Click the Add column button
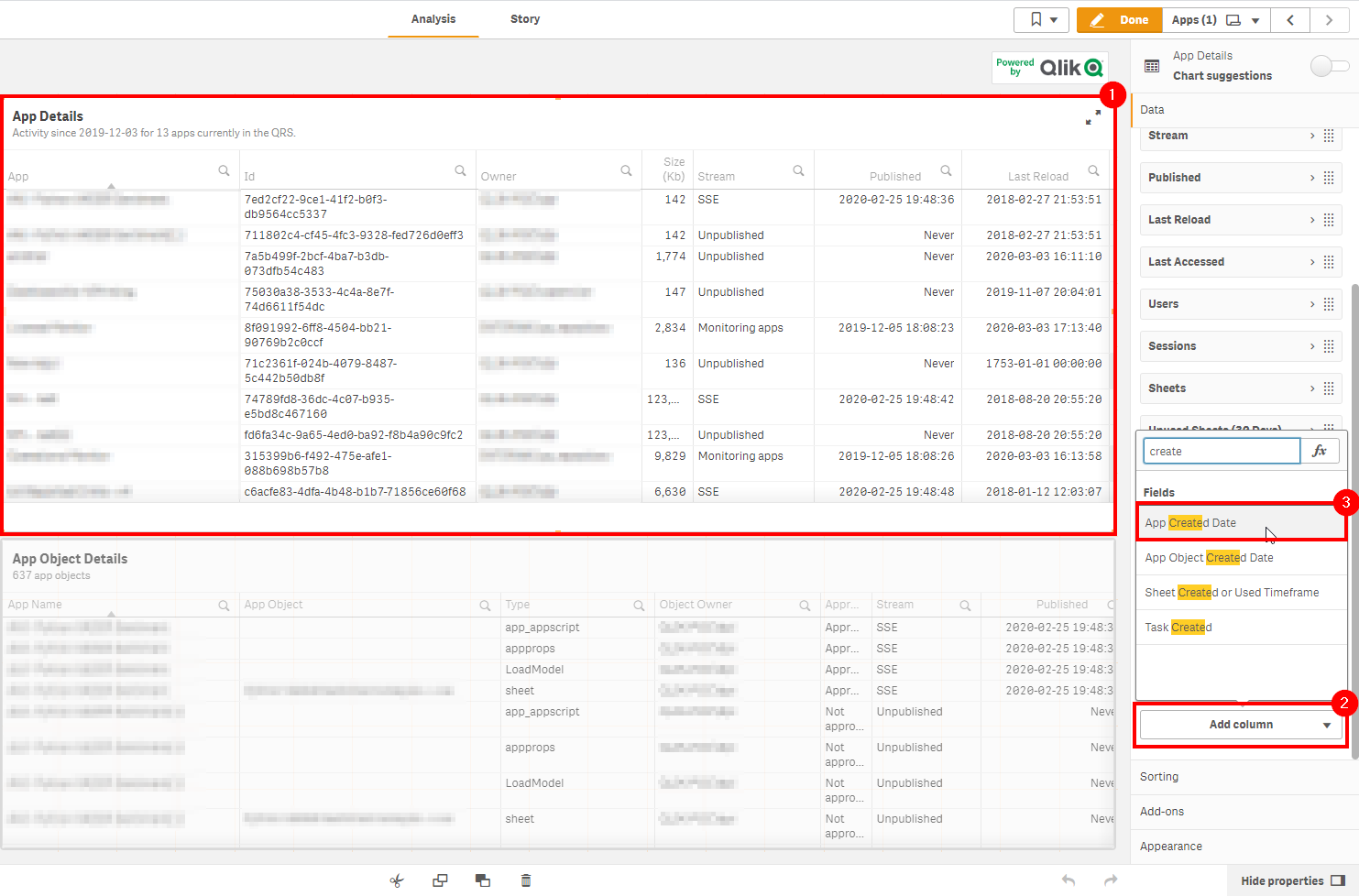The height and width of the screenshot is (896, 1359). tap(1240, 725)
